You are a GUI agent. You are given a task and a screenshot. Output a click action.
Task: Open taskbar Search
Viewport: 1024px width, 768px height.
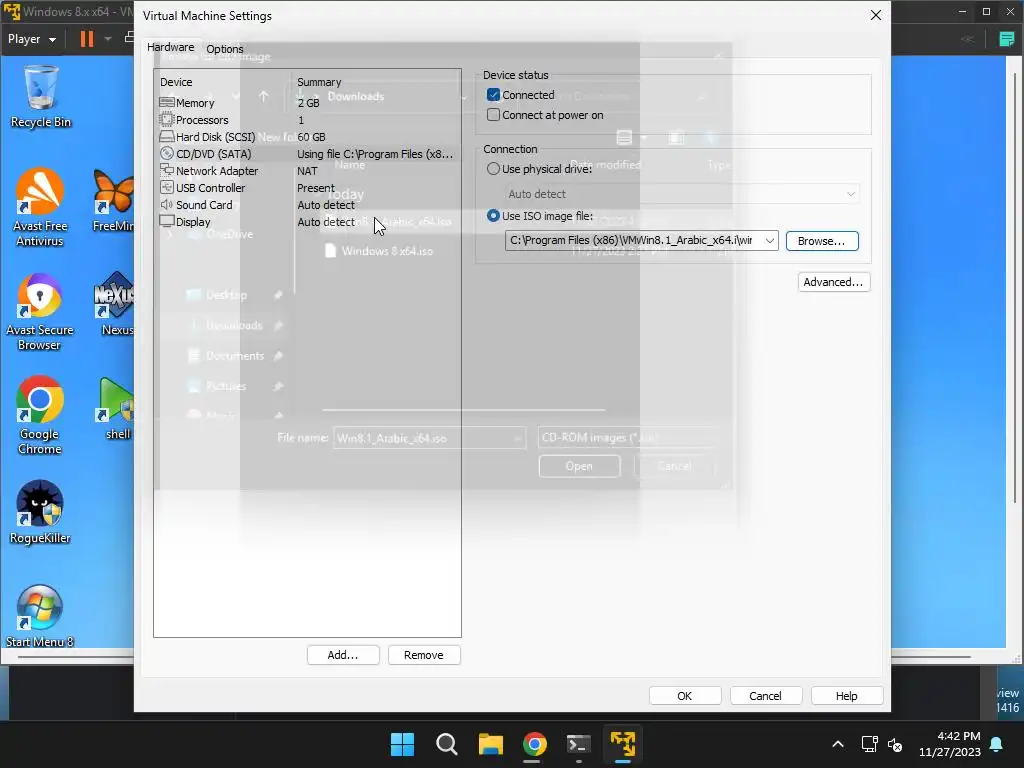[447, 744]
